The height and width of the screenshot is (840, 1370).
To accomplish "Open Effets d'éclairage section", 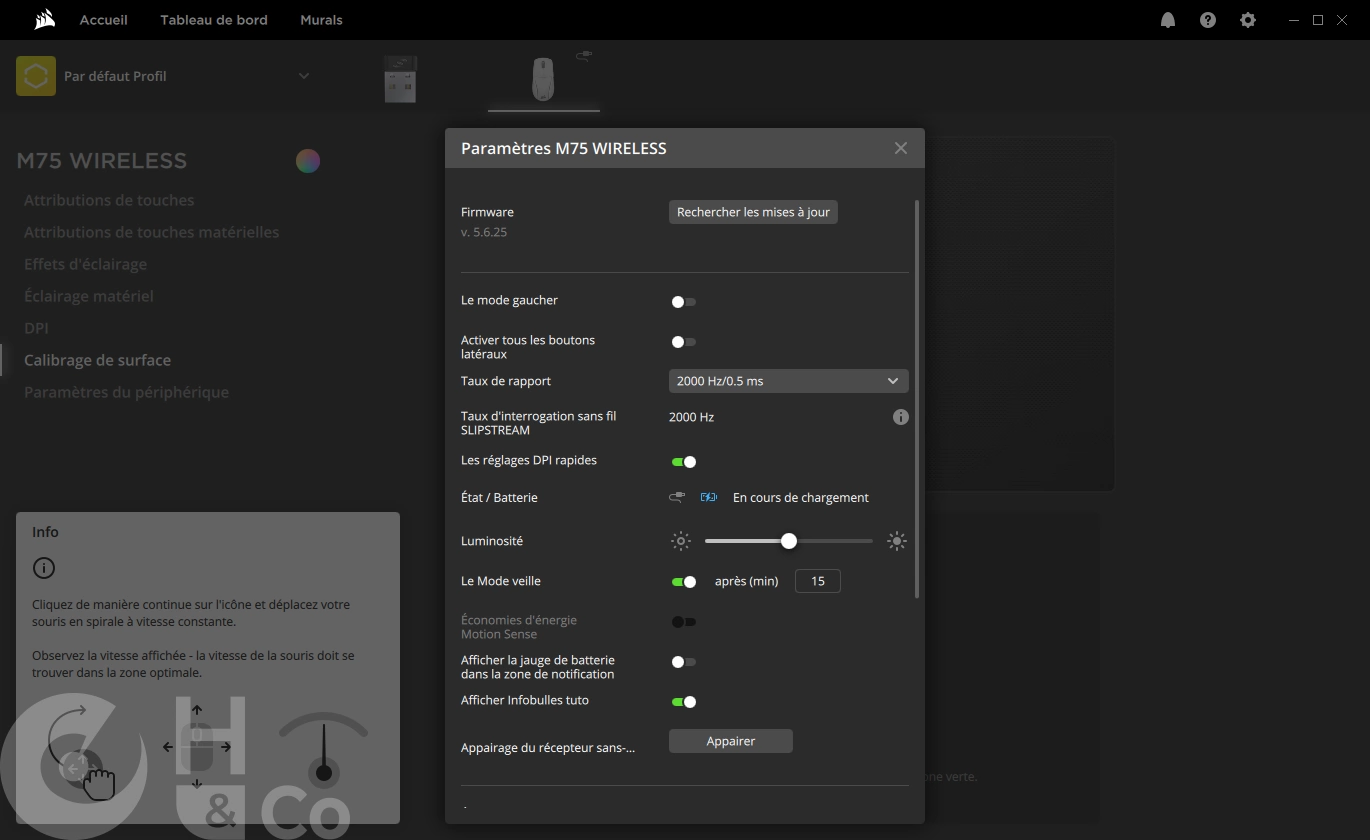I will (x=85, y=264).
